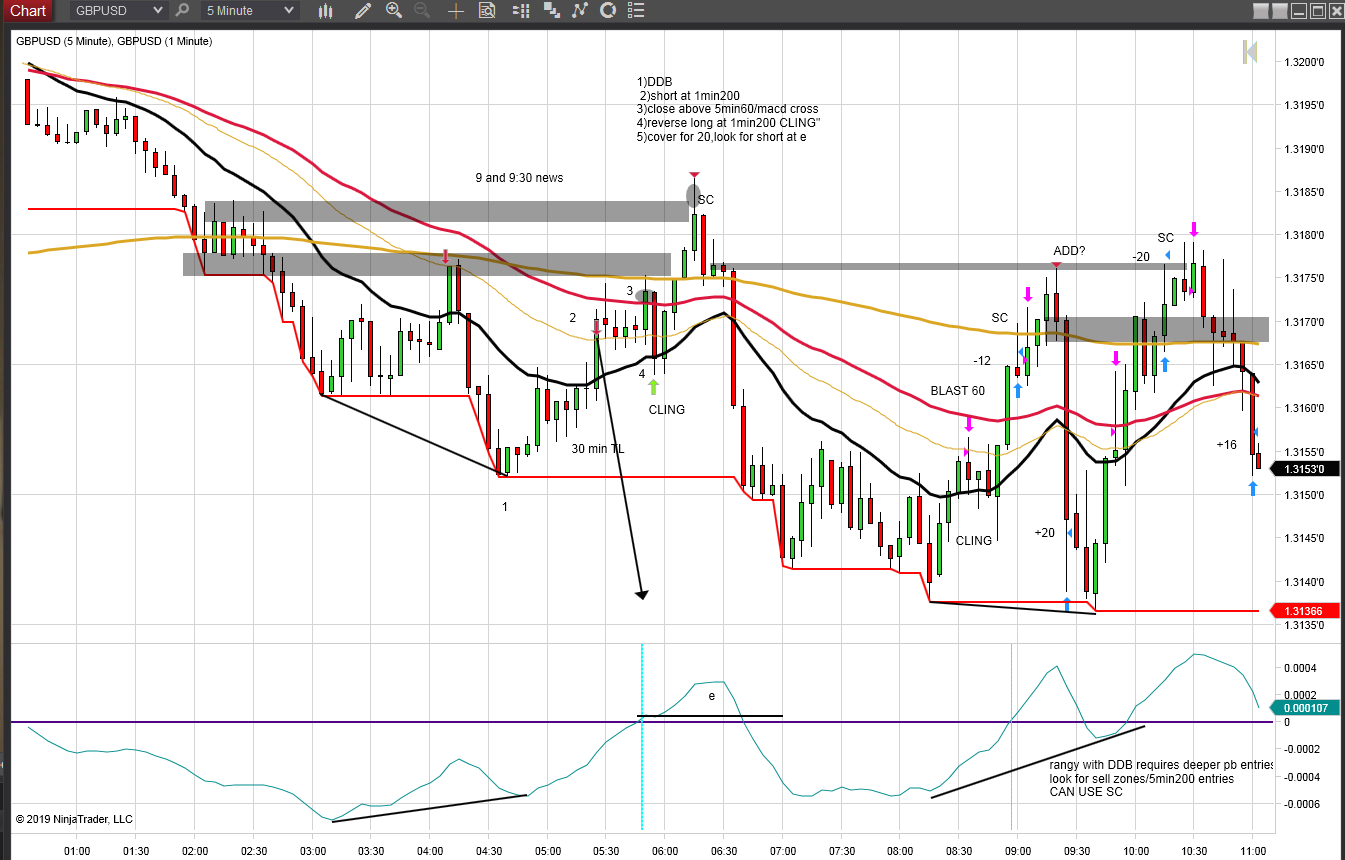This screenshot has width=1345, height=860.
Task: Open the Indicators dialog
Action: coord(580,11)
